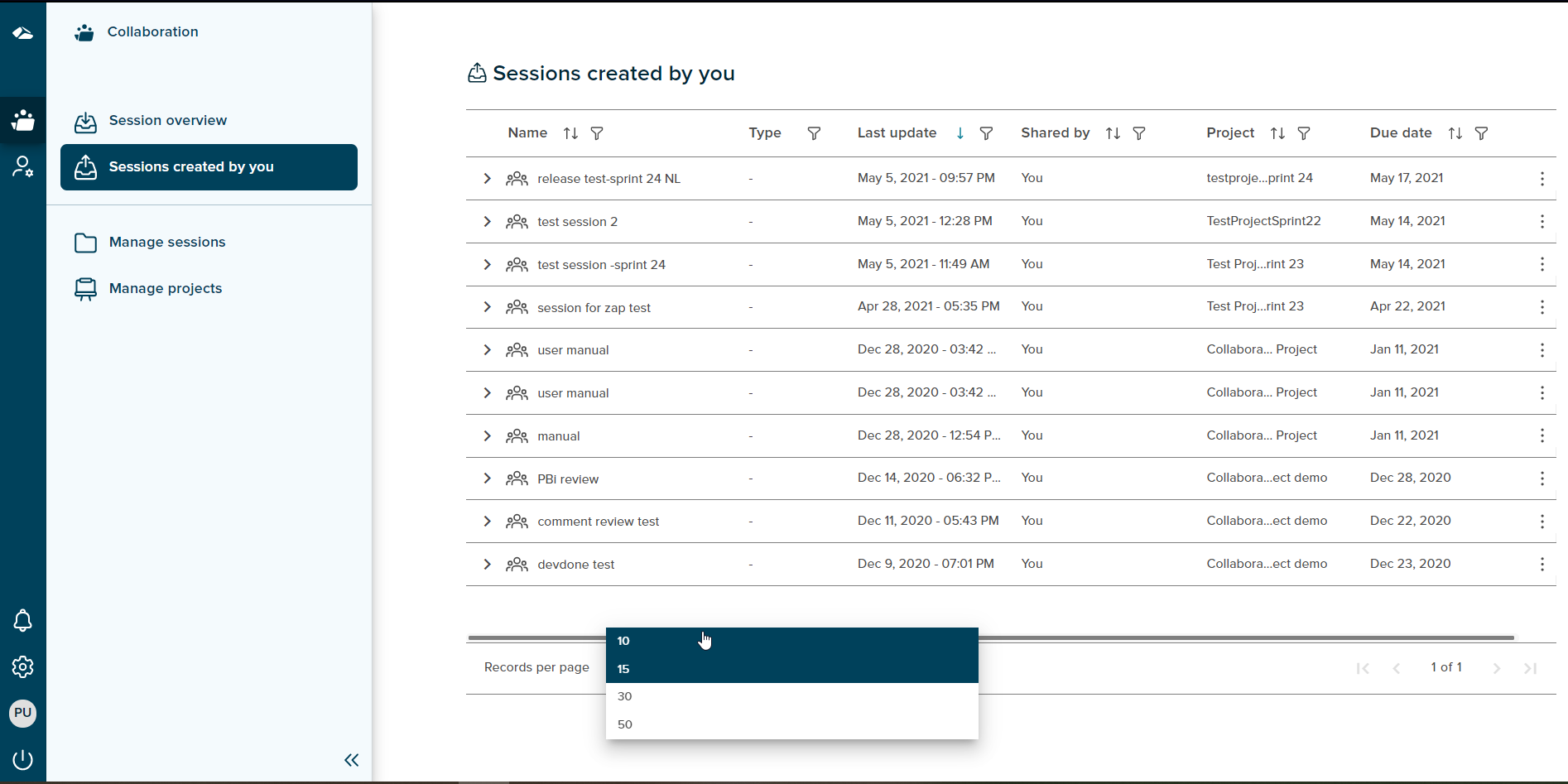This screenshot has width=1568, height=784.
Task: Collapse the sidebar with the double-chevron
Action: click(351, 760)
